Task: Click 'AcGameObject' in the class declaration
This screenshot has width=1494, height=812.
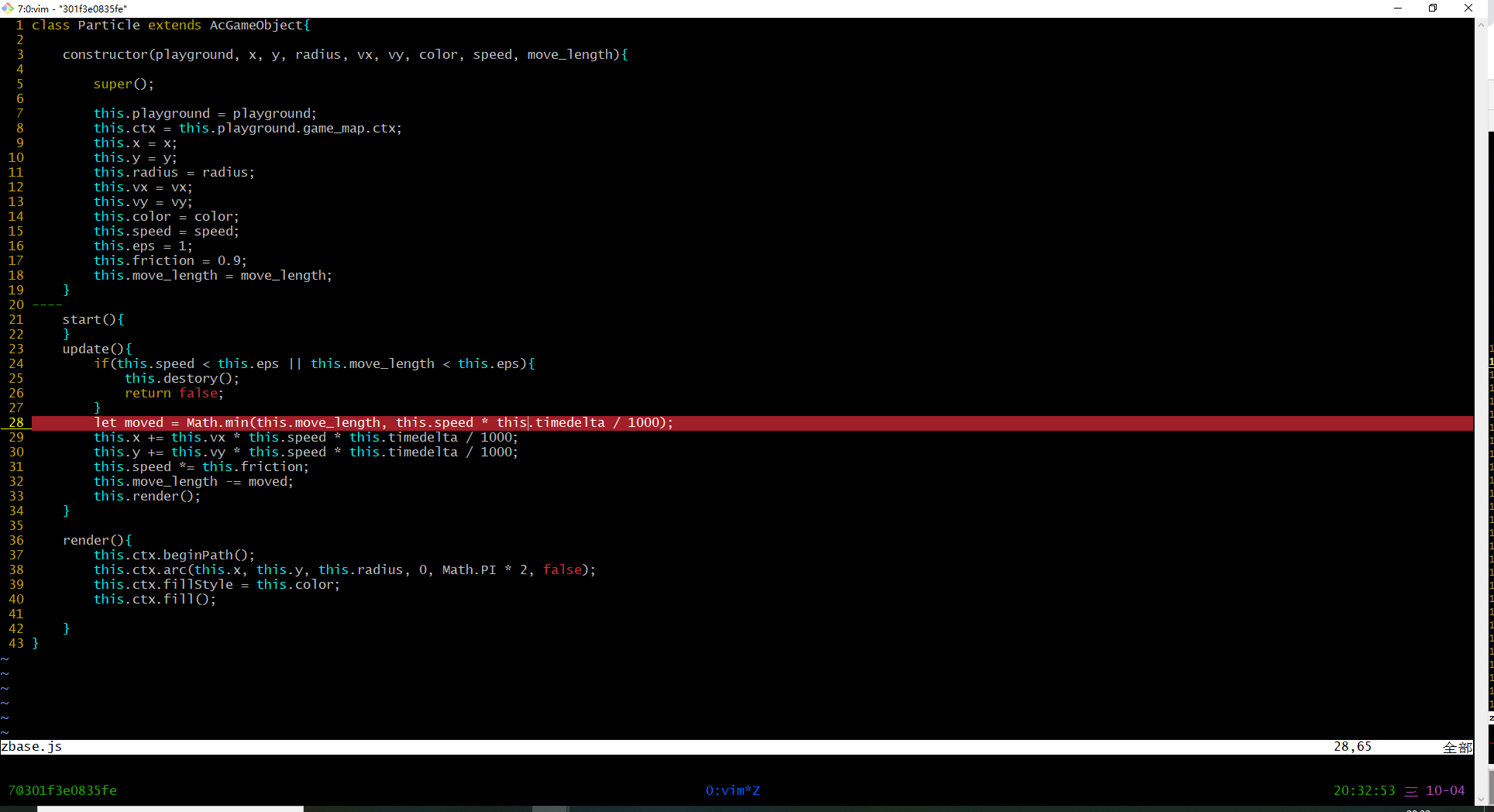Action: pos(256,25)
